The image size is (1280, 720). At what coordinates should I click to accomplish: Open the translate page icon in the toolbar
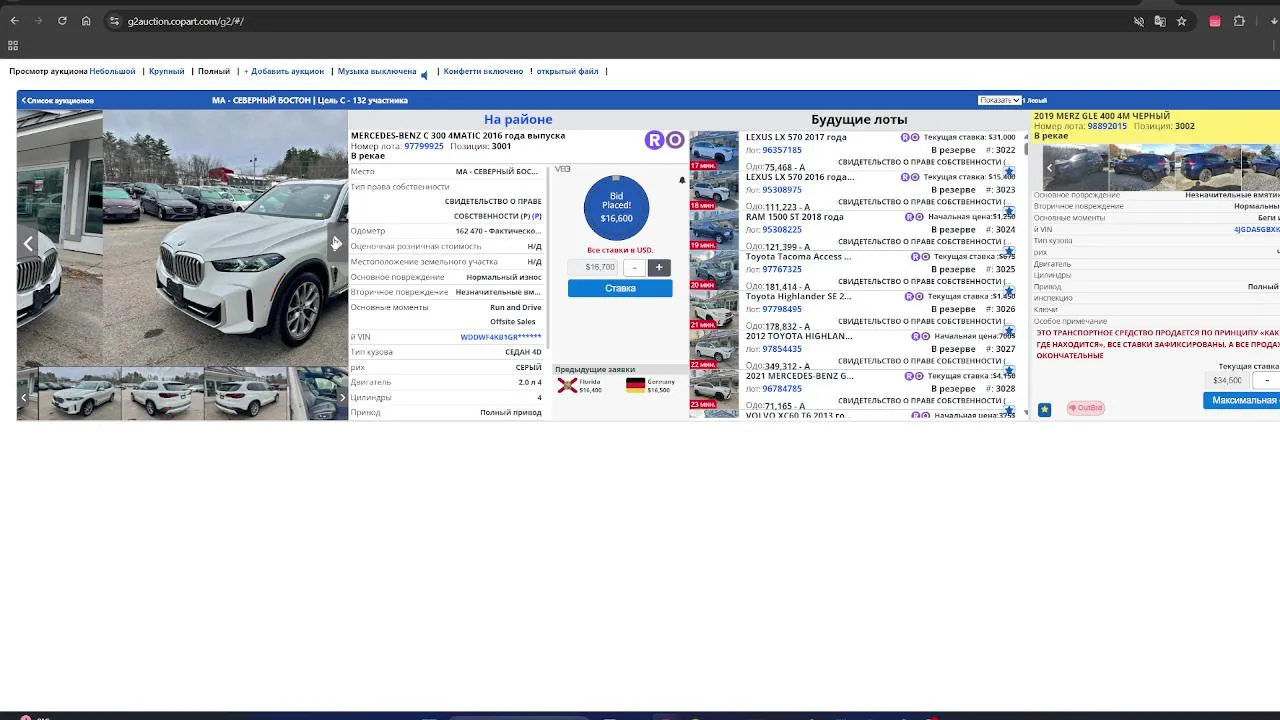pyautogui.click(x=1160, y=21)
